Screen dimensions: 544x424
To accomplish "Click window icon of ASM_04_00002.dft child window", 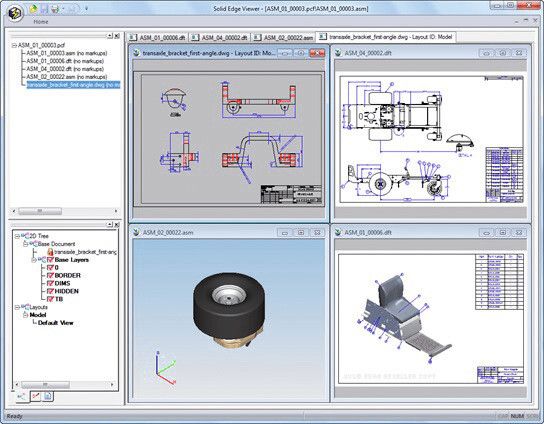I will point(338,53).
